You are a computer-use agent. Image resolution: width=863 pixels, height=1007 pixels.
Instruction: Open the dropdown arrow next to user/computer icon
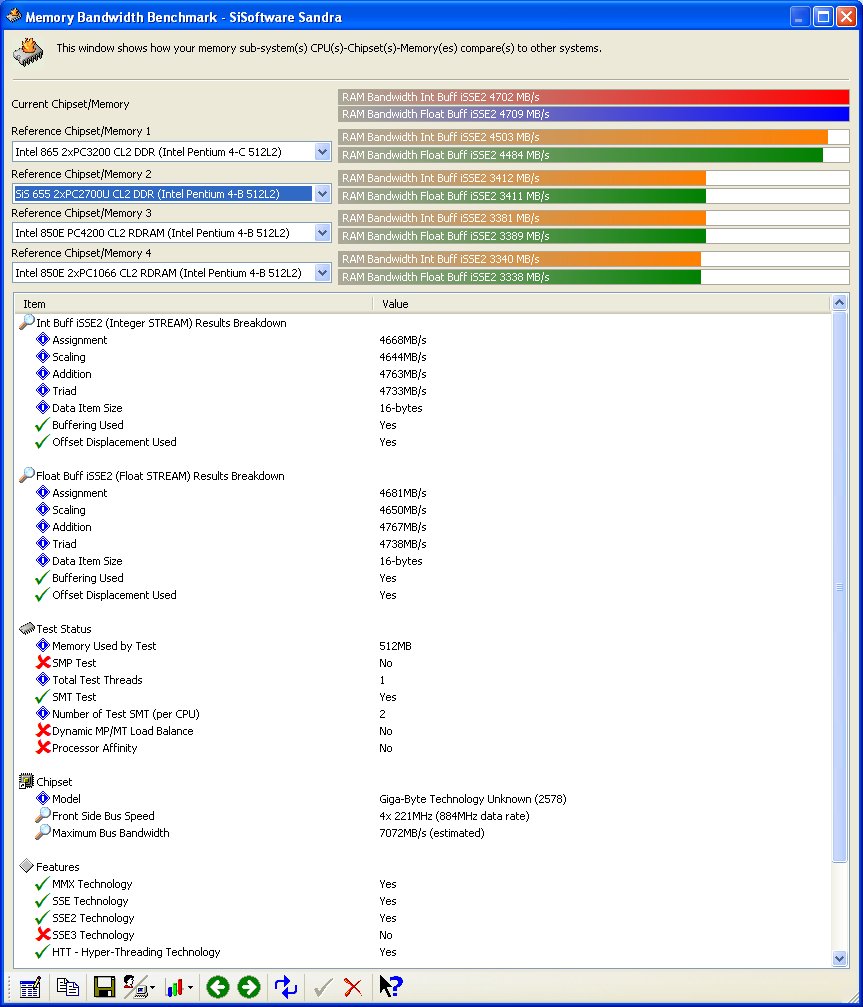152,988
